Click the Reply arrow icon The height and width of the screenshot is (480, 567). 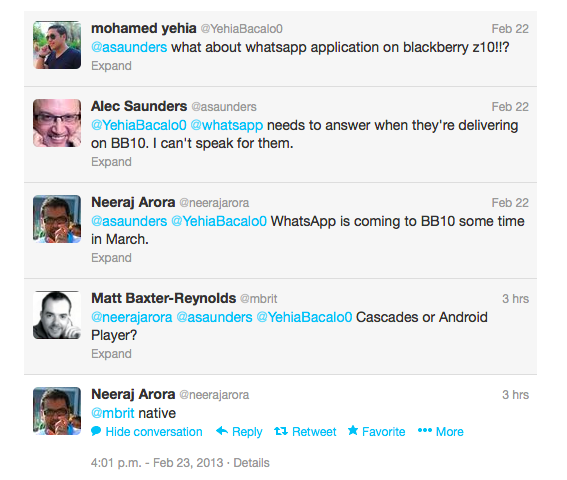coord(222,431)
